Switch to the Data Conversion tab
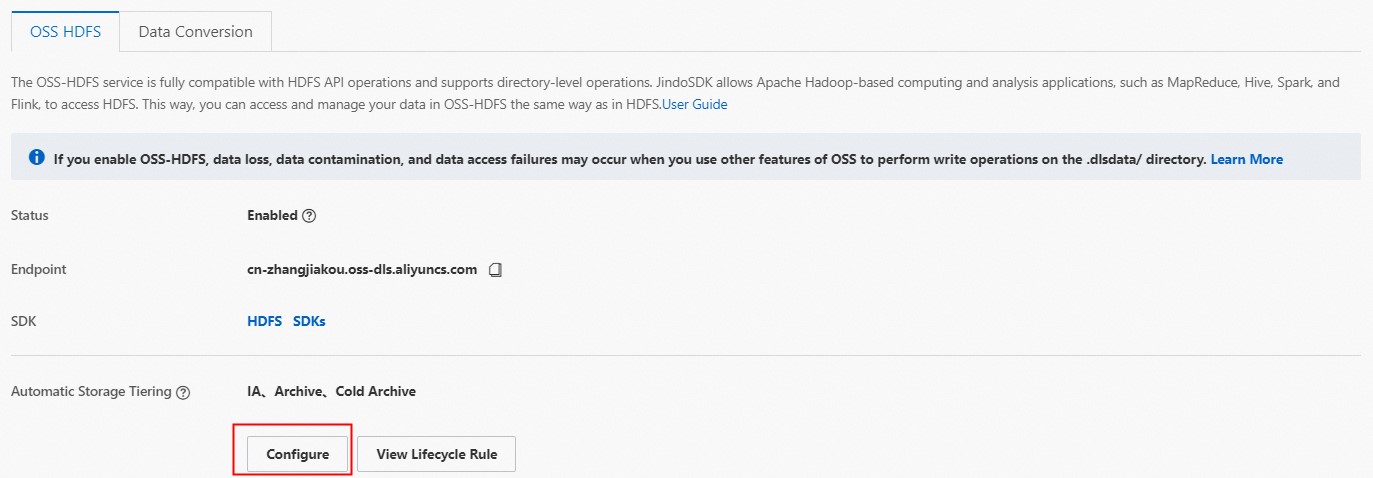 point(196,31)
